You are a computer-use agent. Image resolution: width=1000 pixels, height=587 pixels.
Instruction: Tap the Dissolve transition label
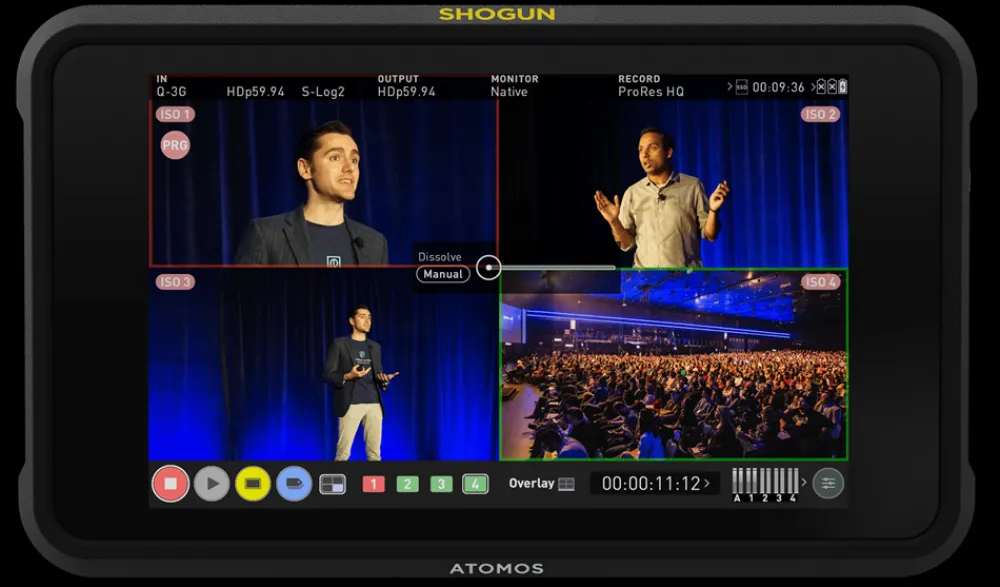coord(439,257)
